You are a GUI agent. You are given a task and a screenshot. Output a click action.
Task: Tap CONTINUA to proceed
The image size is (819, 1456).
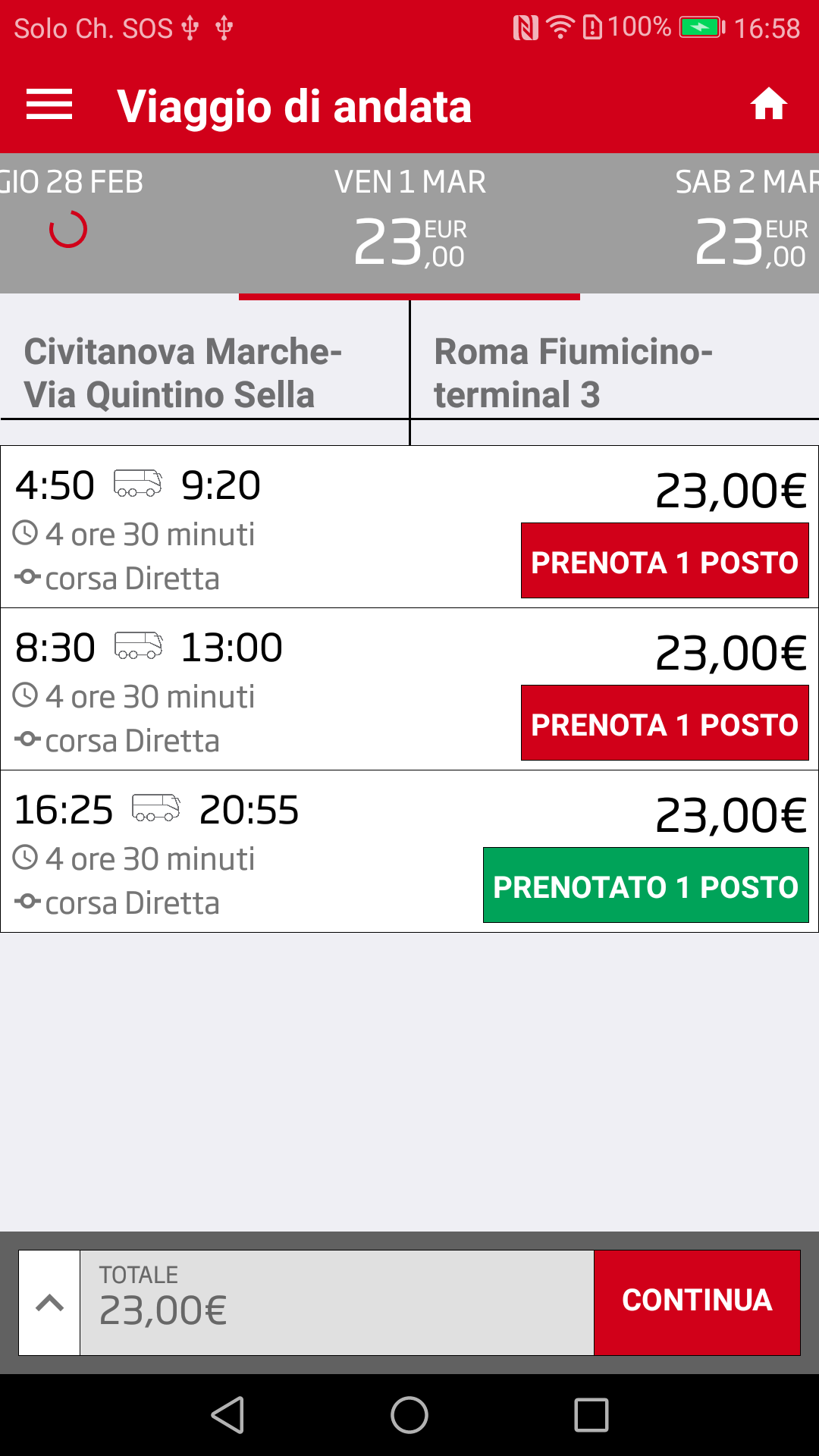click(x=697, y=1303)
